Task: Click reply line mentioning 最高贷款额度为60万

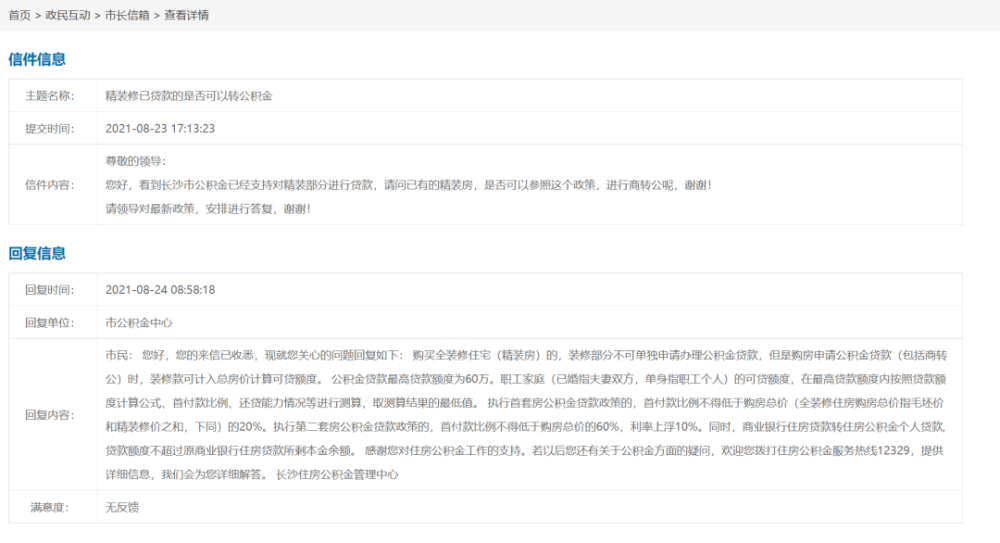Action: coord(526,379)
